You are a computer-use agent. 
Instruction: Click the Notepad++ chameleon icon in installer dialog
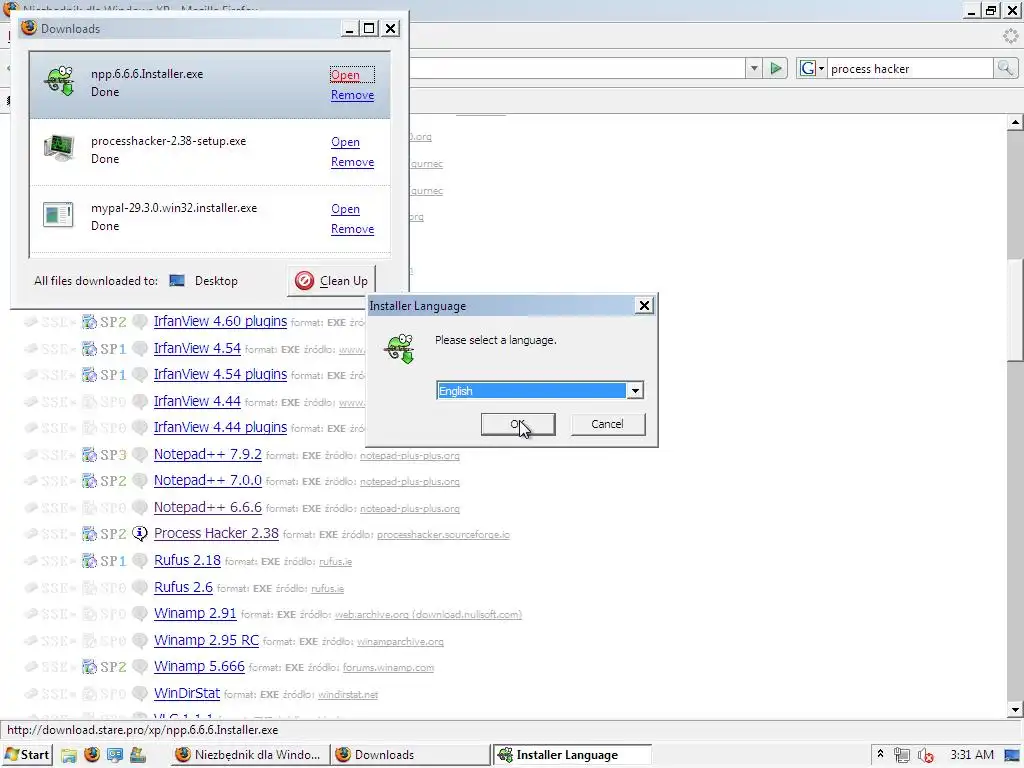pyautogui.click(x=399, y=347)
